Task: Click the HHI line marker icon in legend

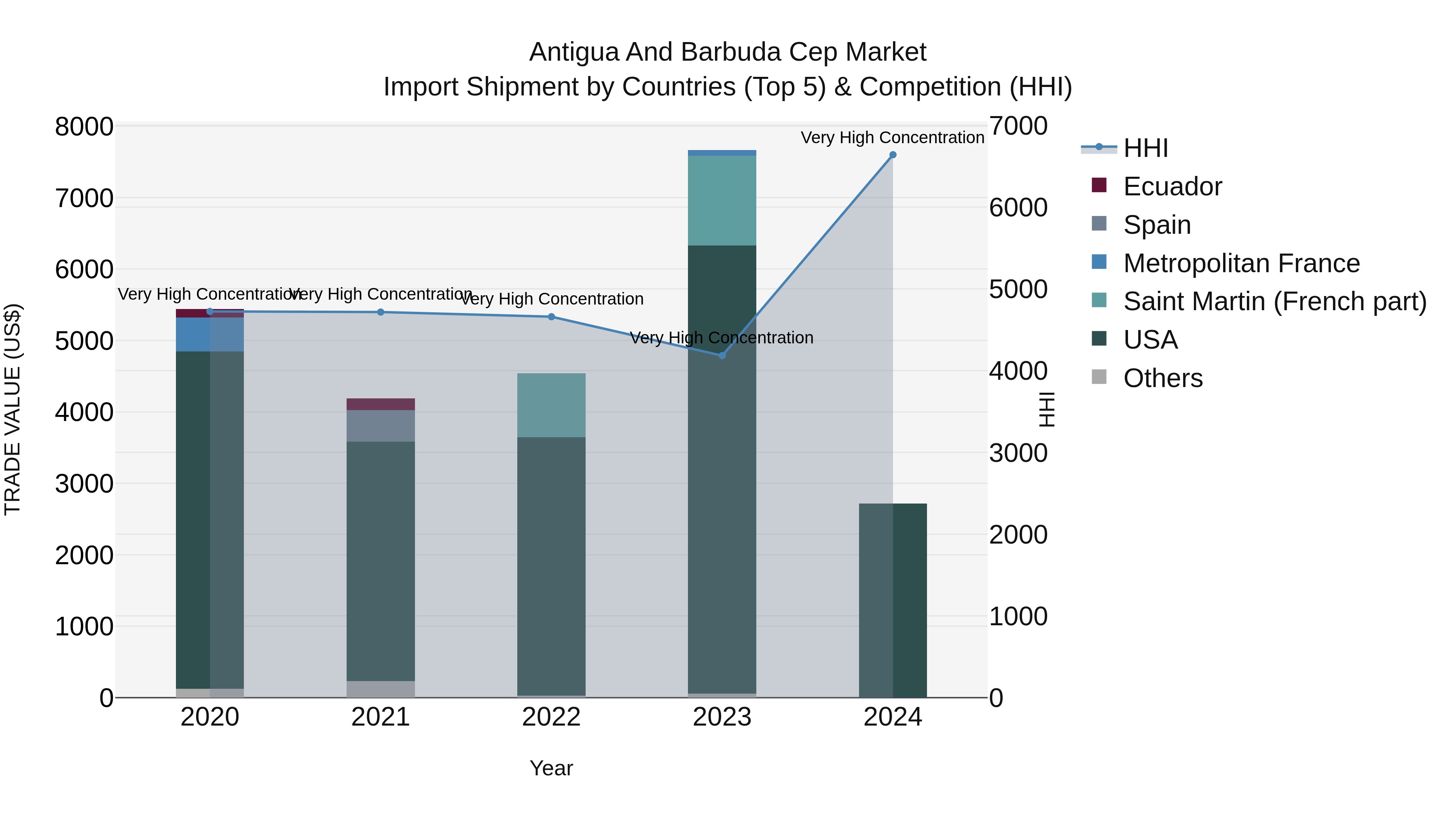Action: [x=1099, y=147]
